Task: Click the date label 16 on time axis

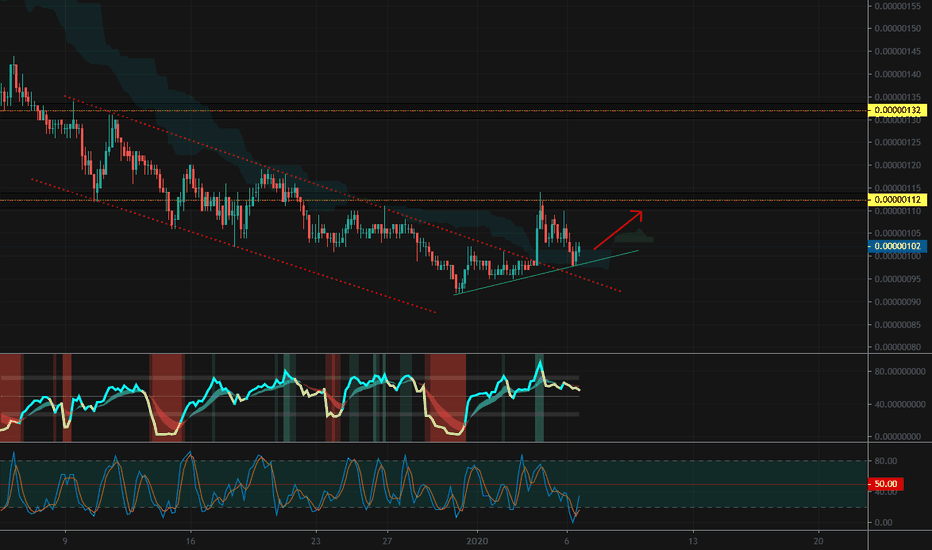Action: pyautogui.click(x=190, y=541)
